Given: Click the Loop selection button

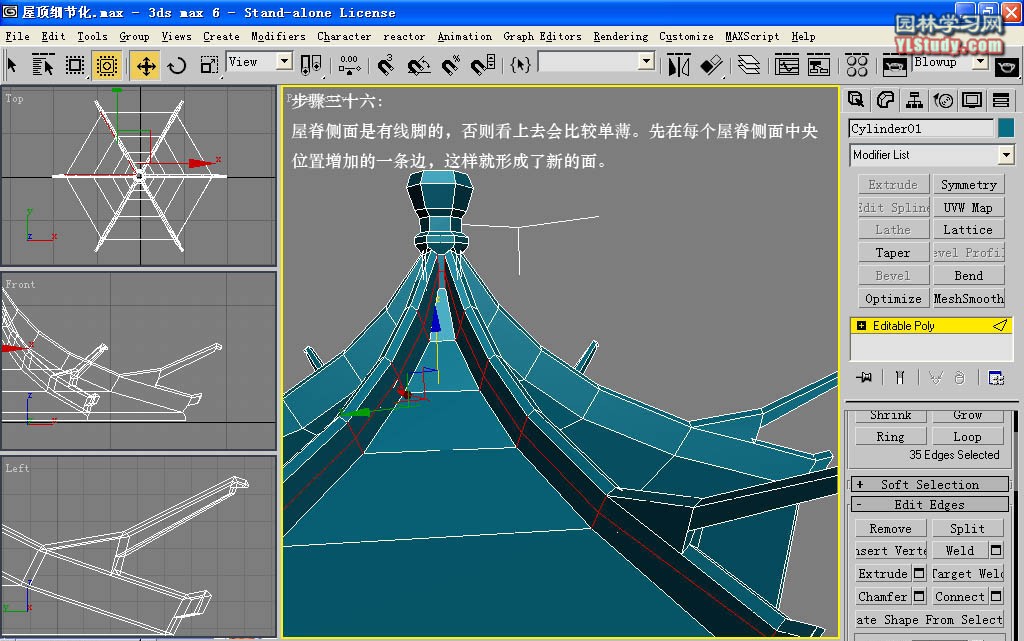Looking at the screenshot, I should (x=967, y=437).
